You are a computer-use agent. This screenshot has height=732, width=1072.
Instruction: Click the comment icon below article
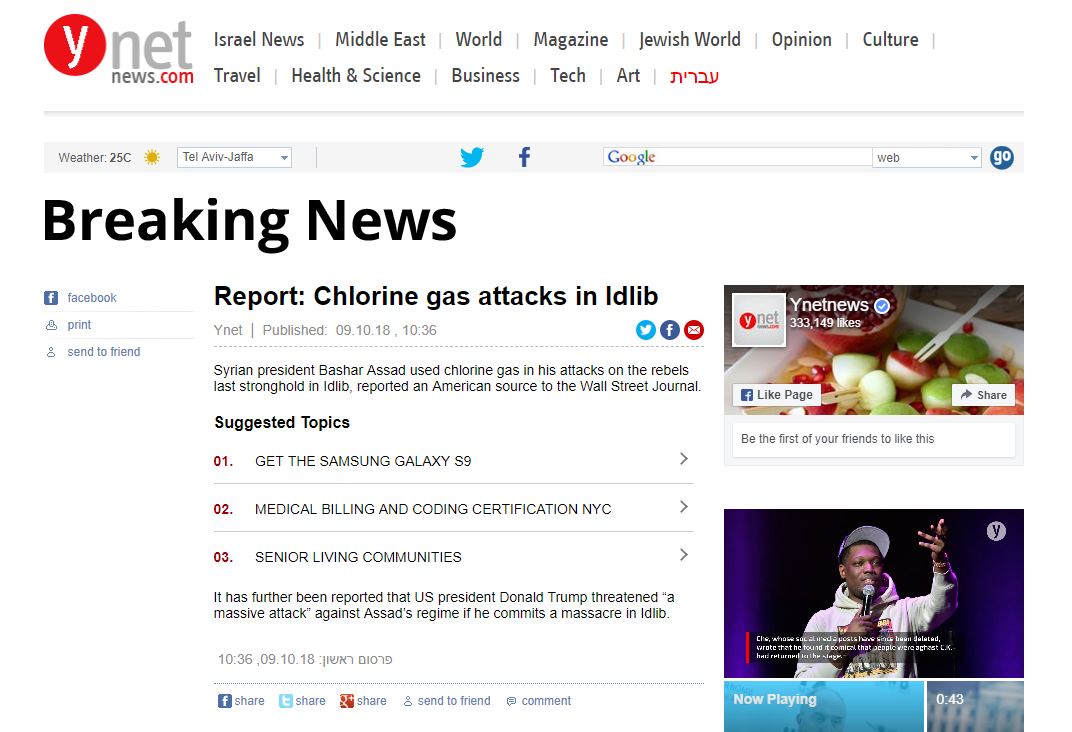[512, 701]
